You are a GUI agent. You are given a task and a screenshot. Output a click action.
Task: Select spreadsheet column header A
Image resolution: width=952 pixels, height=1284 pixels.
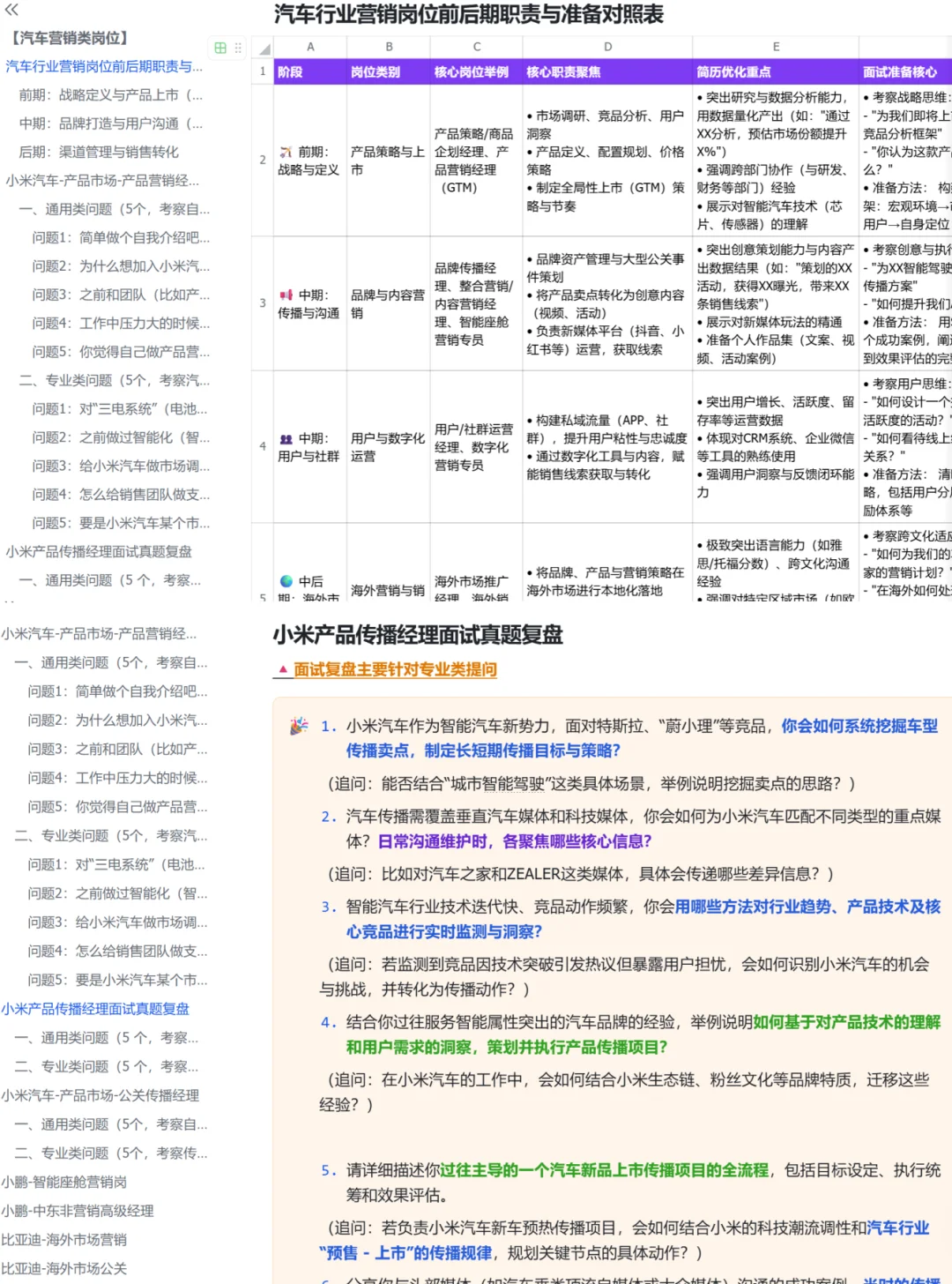(x=309, y=47)
